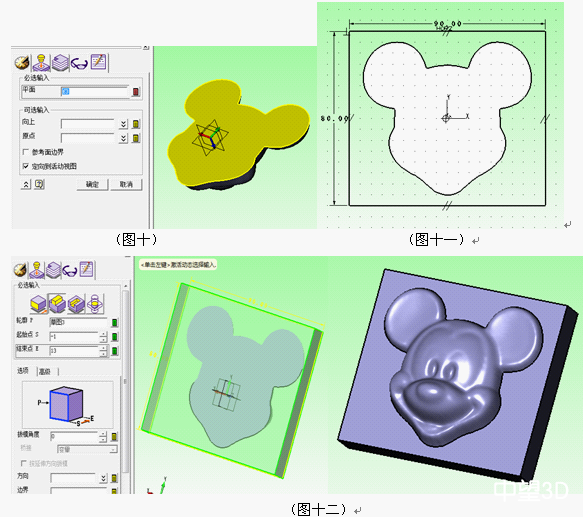The width and height of the screenshot is (583, 517).
Task: Select the base extrude icon in lower panel
Action: [38, 304]
